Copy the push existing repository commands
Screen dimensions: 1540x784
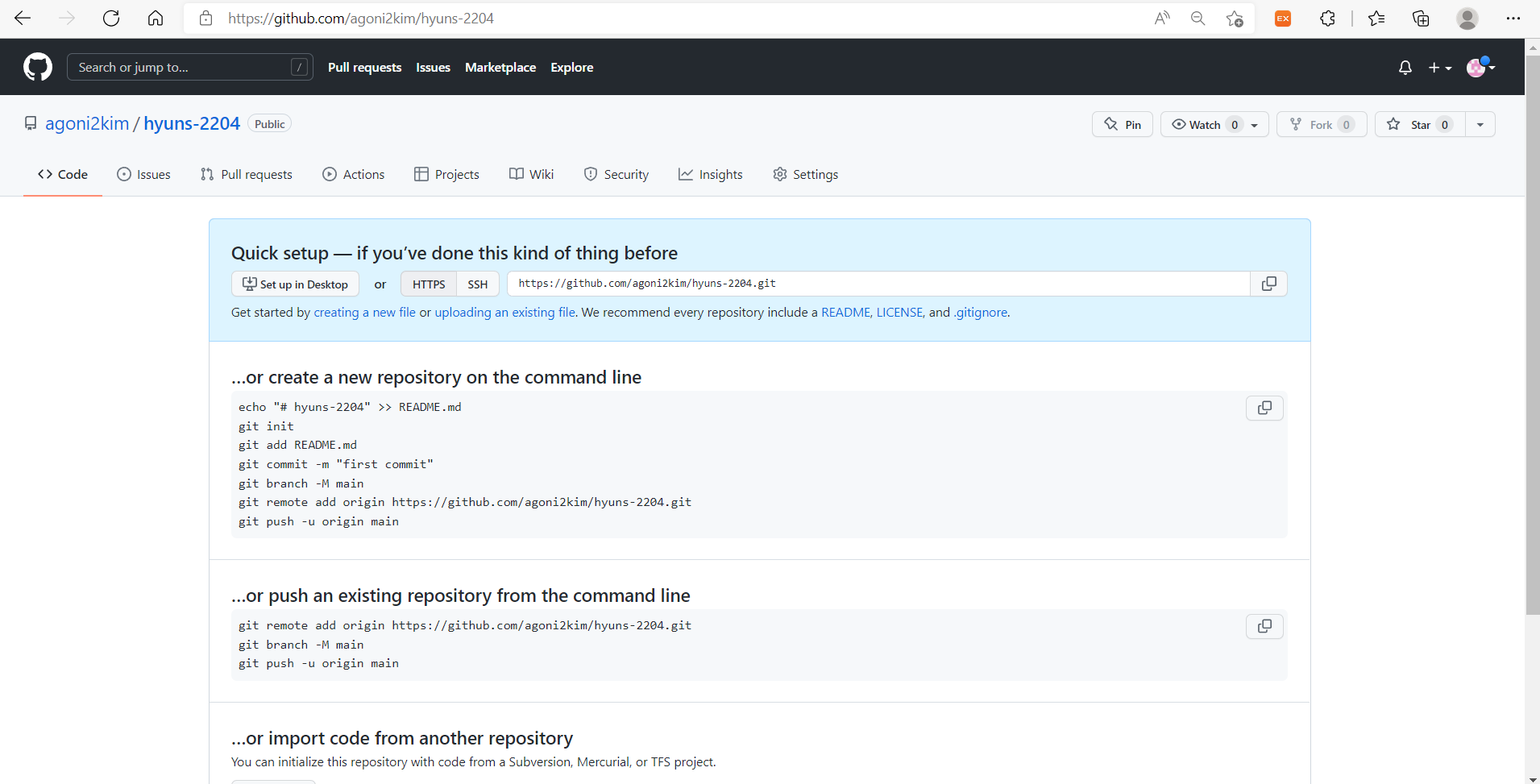(x=1265, y=627)
